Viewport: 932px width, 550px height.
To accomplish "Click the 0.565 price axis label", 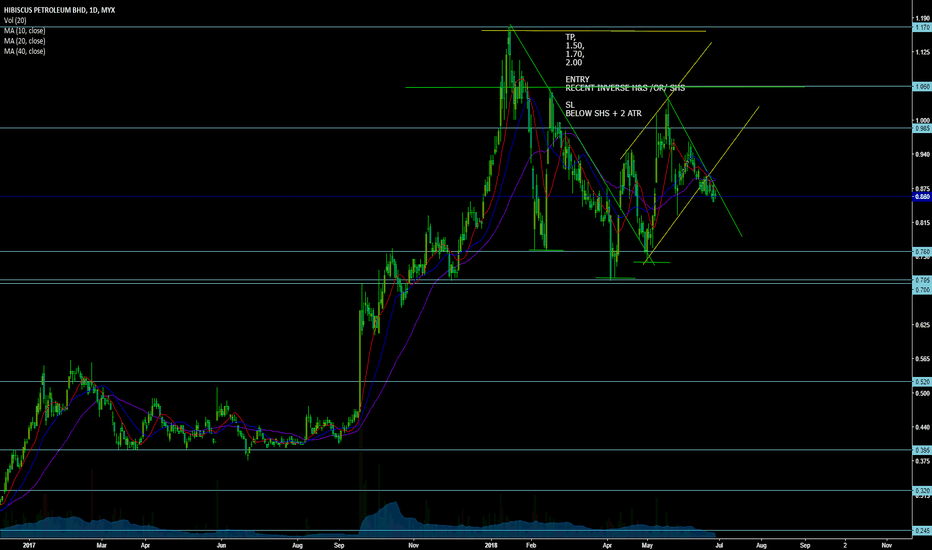I will point(922,359).
